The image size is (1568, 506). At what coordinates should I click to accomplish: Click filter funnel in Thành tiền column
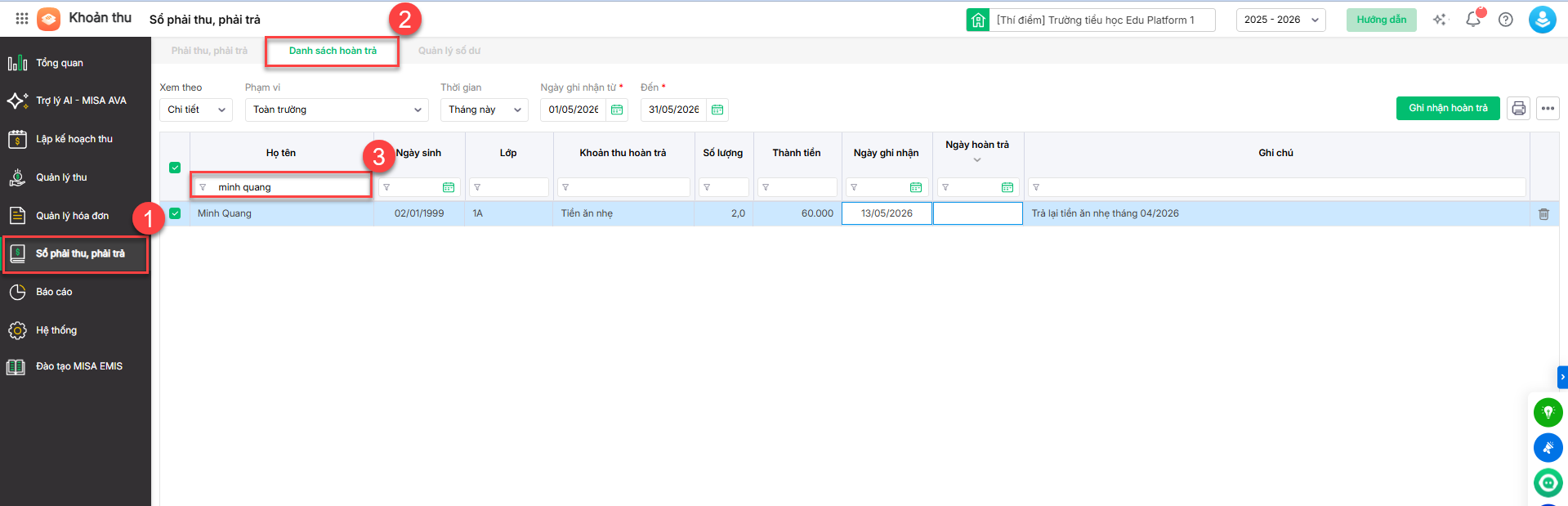(x=766, y=187)
